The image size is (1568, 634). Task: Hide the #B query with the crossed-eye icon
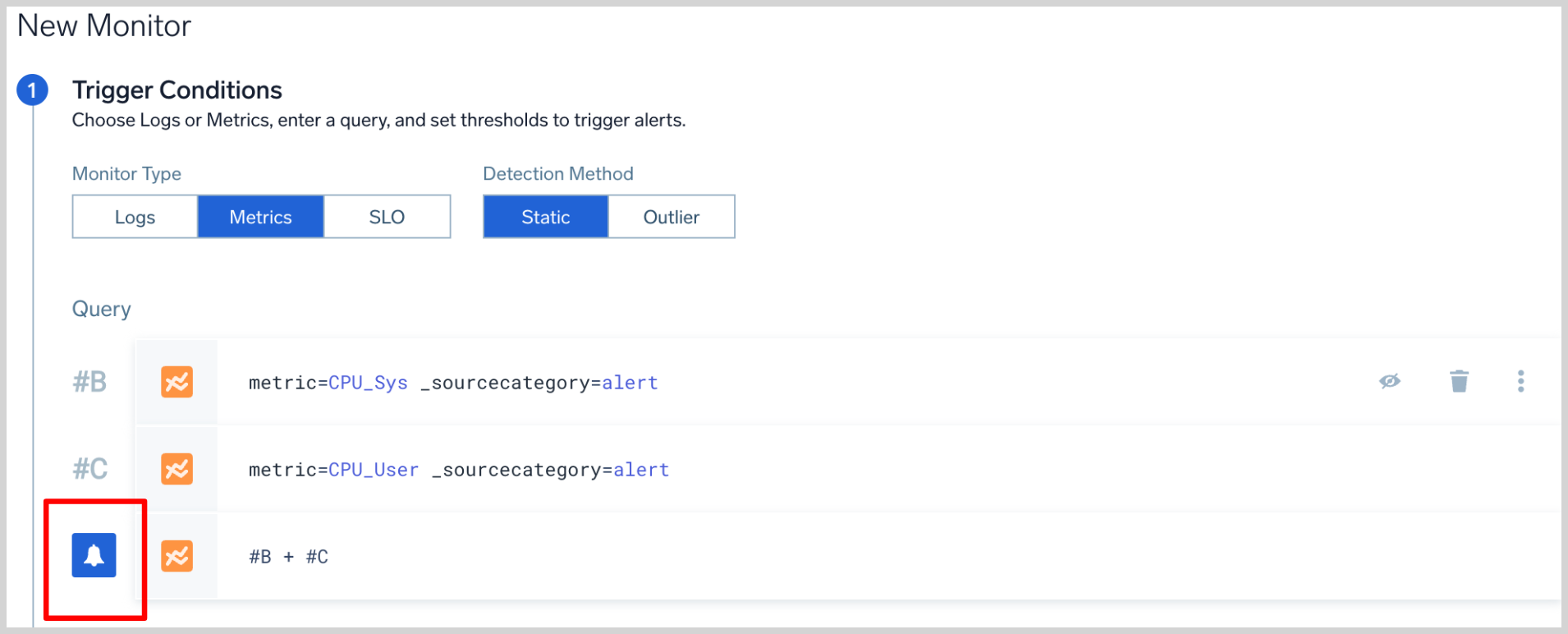tap(1389, 380)
